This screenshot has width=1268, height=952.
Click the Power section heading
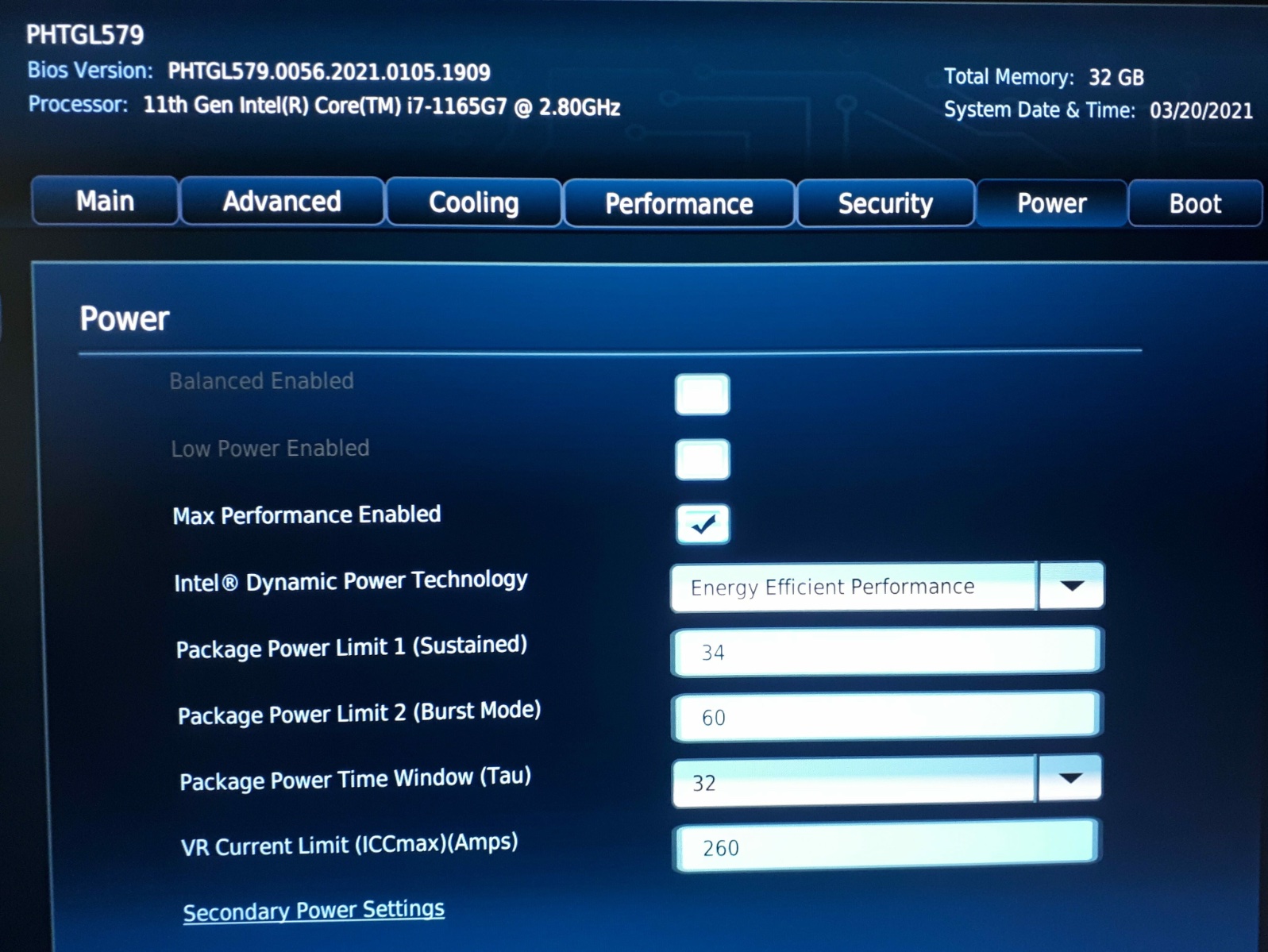(125, 319)
